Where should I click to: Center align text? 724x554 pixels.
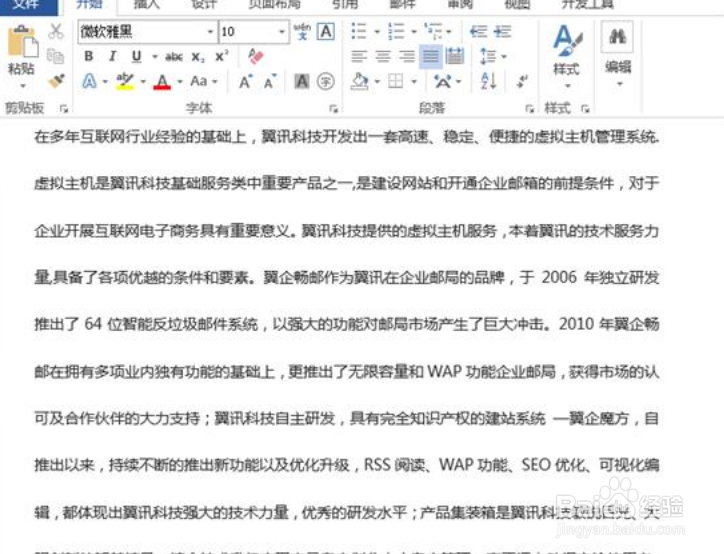click(383, 56)
